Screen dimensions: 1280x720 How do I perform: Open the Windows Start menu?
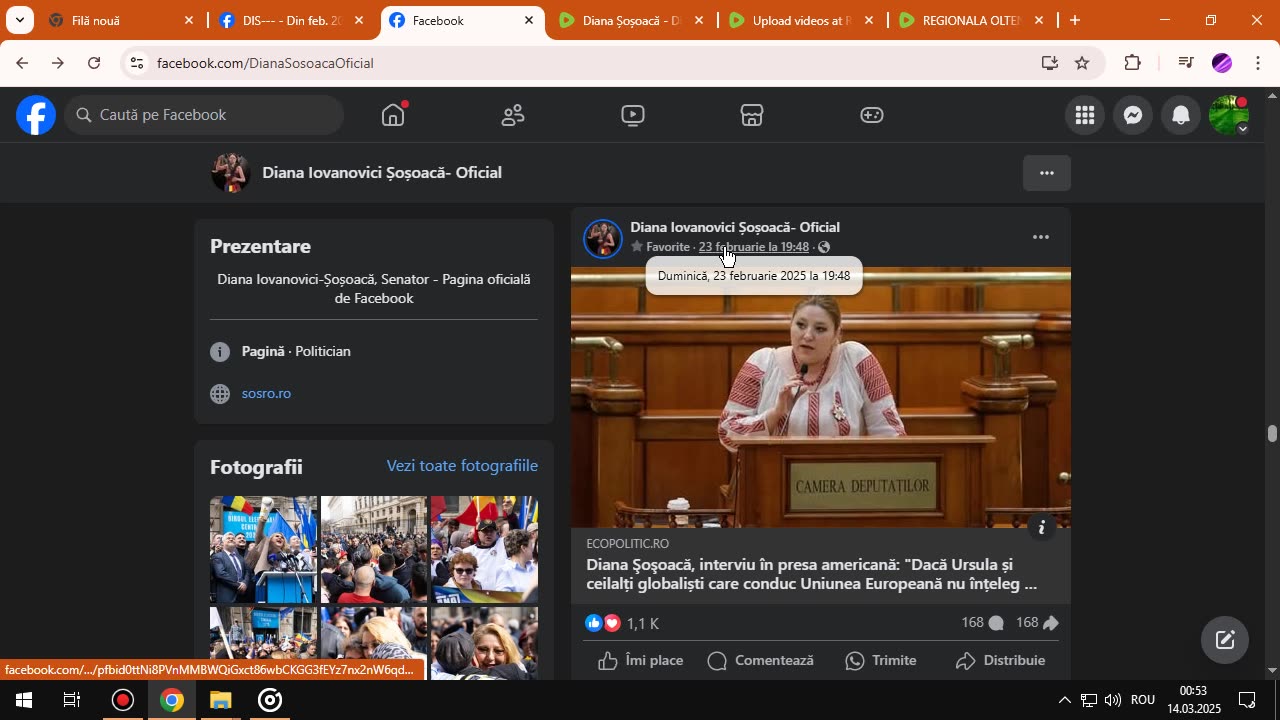[x=24, y=700]
